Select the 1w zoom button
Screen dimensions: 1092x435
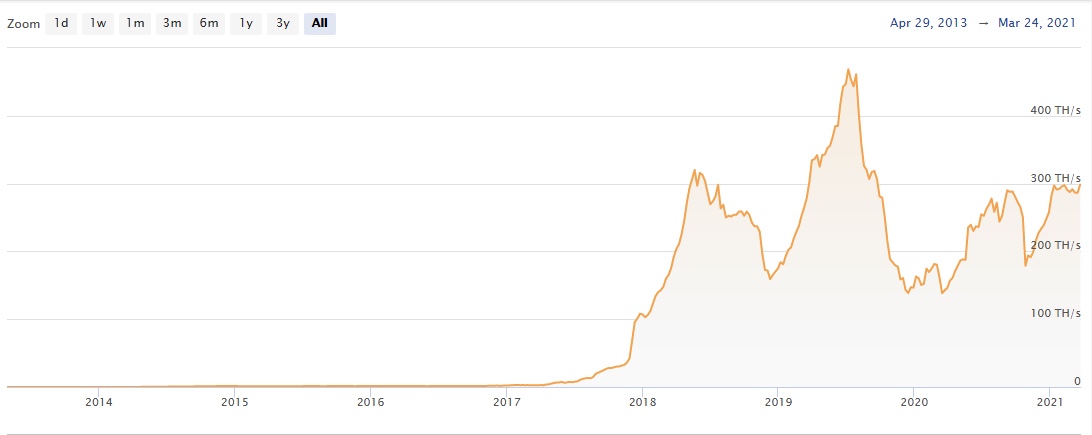(98, 23)
